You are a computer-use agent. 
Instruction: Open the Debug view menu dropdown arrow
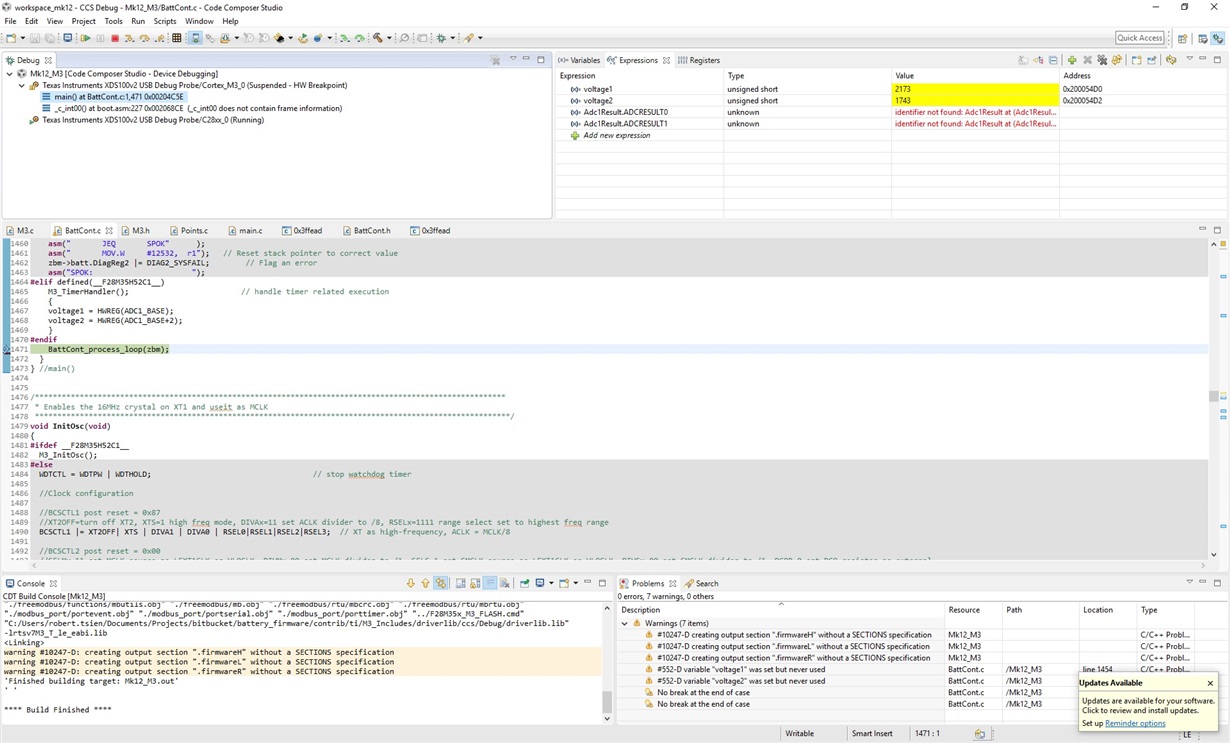(x=513, y=59)
